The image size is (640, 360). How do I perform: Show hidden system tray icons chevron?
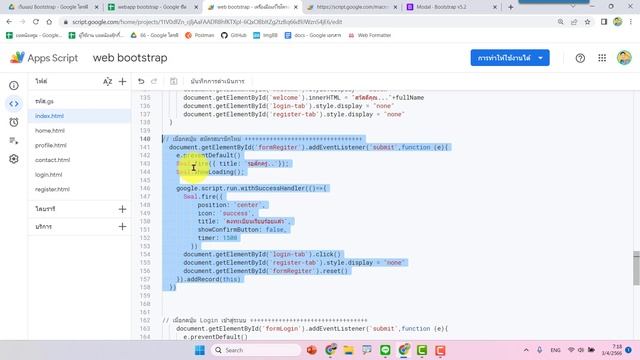(526, 350)
